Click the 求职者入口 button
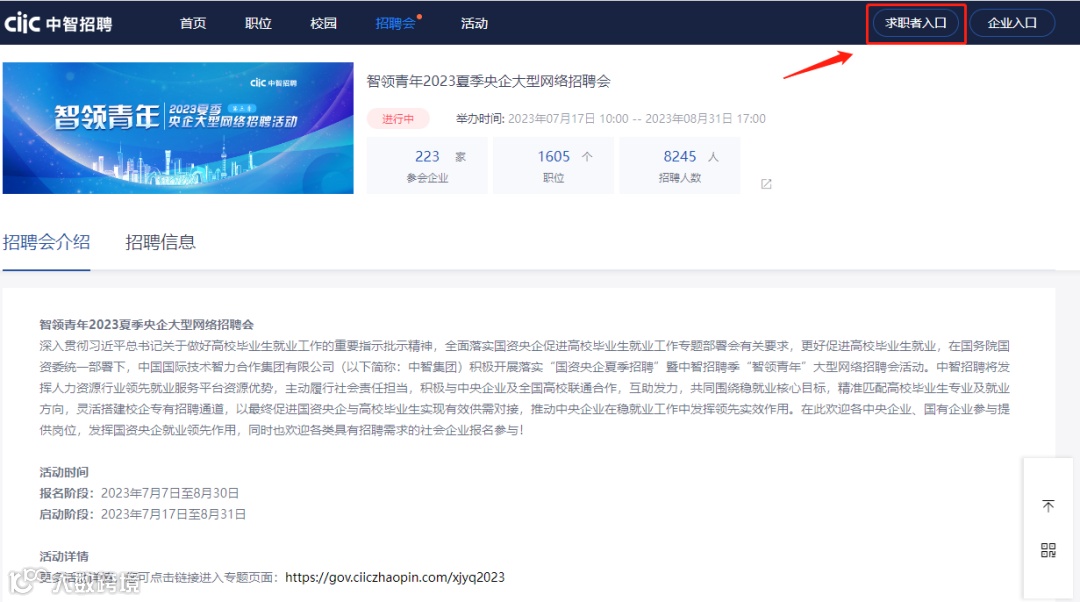The height and width of the screenshot is (602, 1080). (915, 23)
